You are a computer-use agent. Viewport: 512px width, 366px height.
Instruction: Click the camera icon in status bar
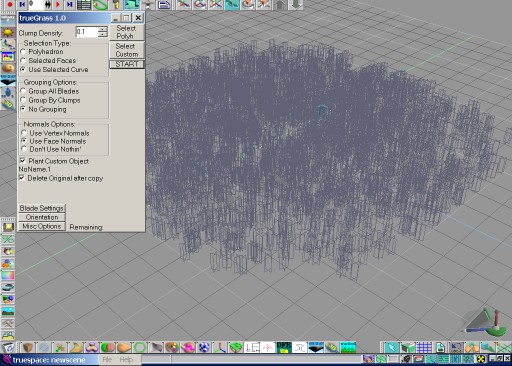click(x=406, y=359)
